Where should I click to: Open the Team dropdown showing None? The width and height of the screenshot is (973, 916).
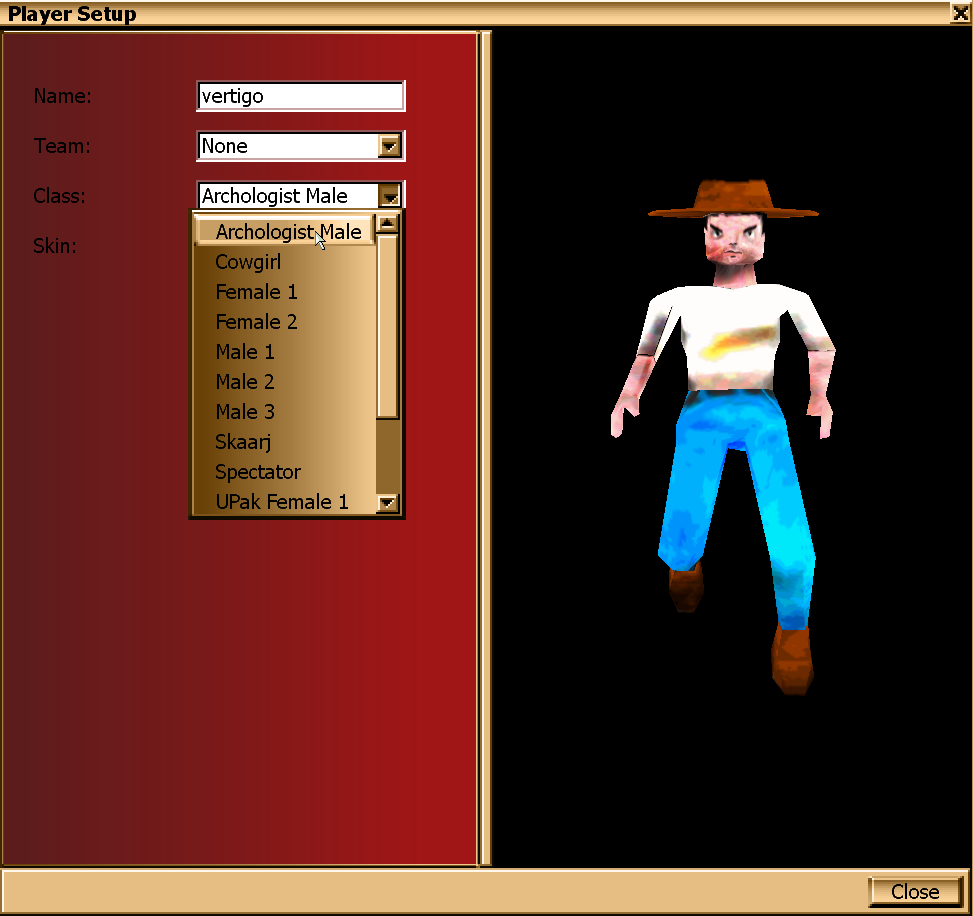(x=301, y=146)
